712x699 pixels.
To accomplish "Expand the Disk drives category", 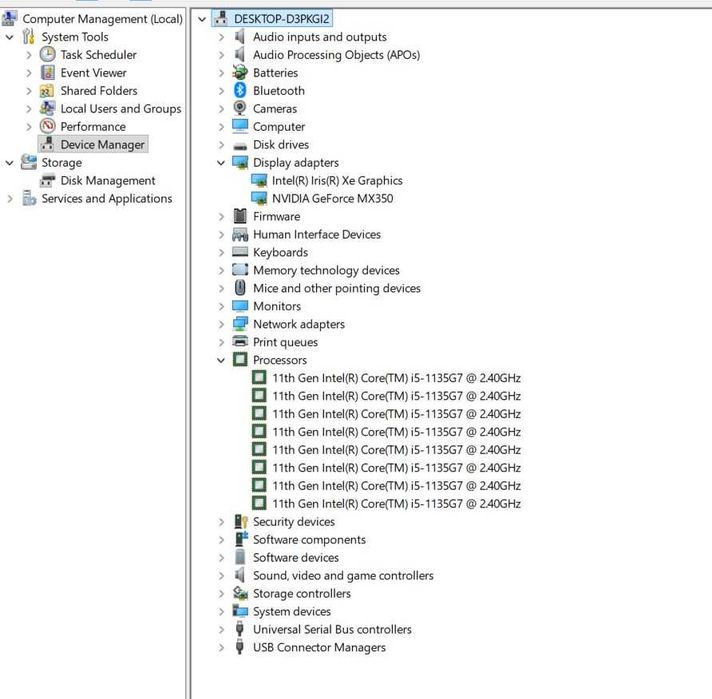I will (x=221, y=145).
